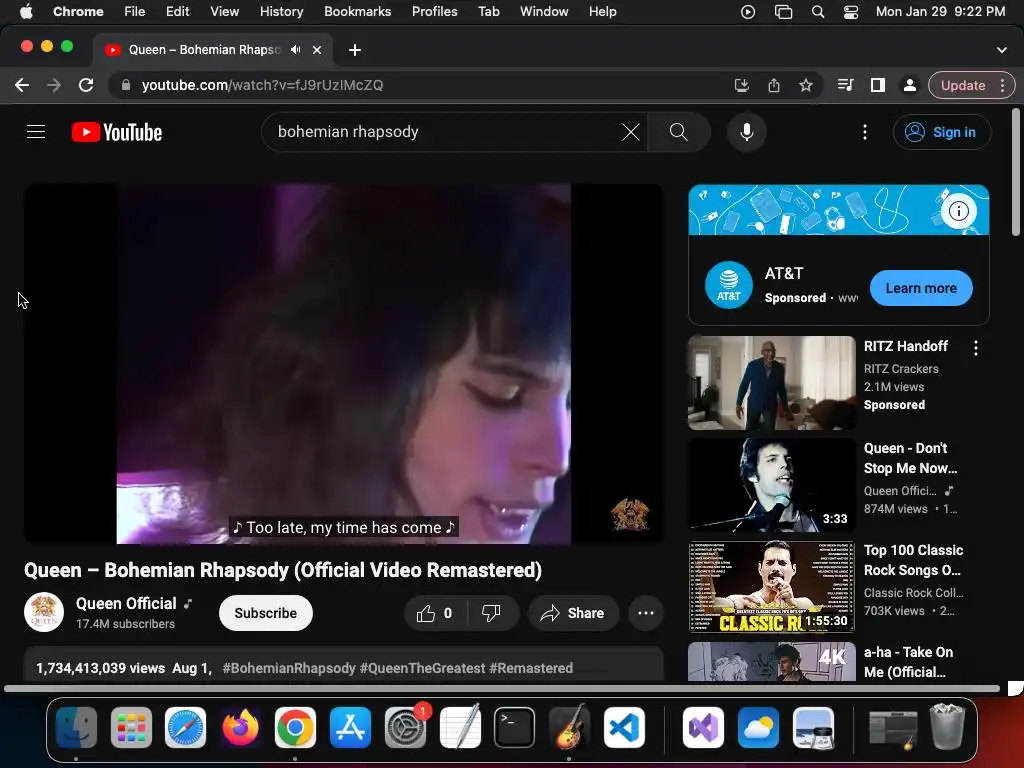Click the Queen crest watermark in video
This screenshot has height=768, width=1024.
tap(630, 514)
